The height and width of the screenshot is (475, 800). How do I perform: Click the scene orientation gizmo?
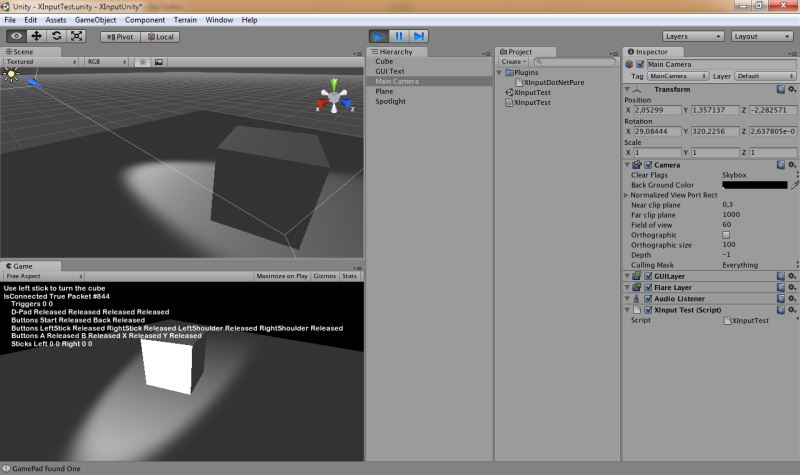tap(334, 96)
